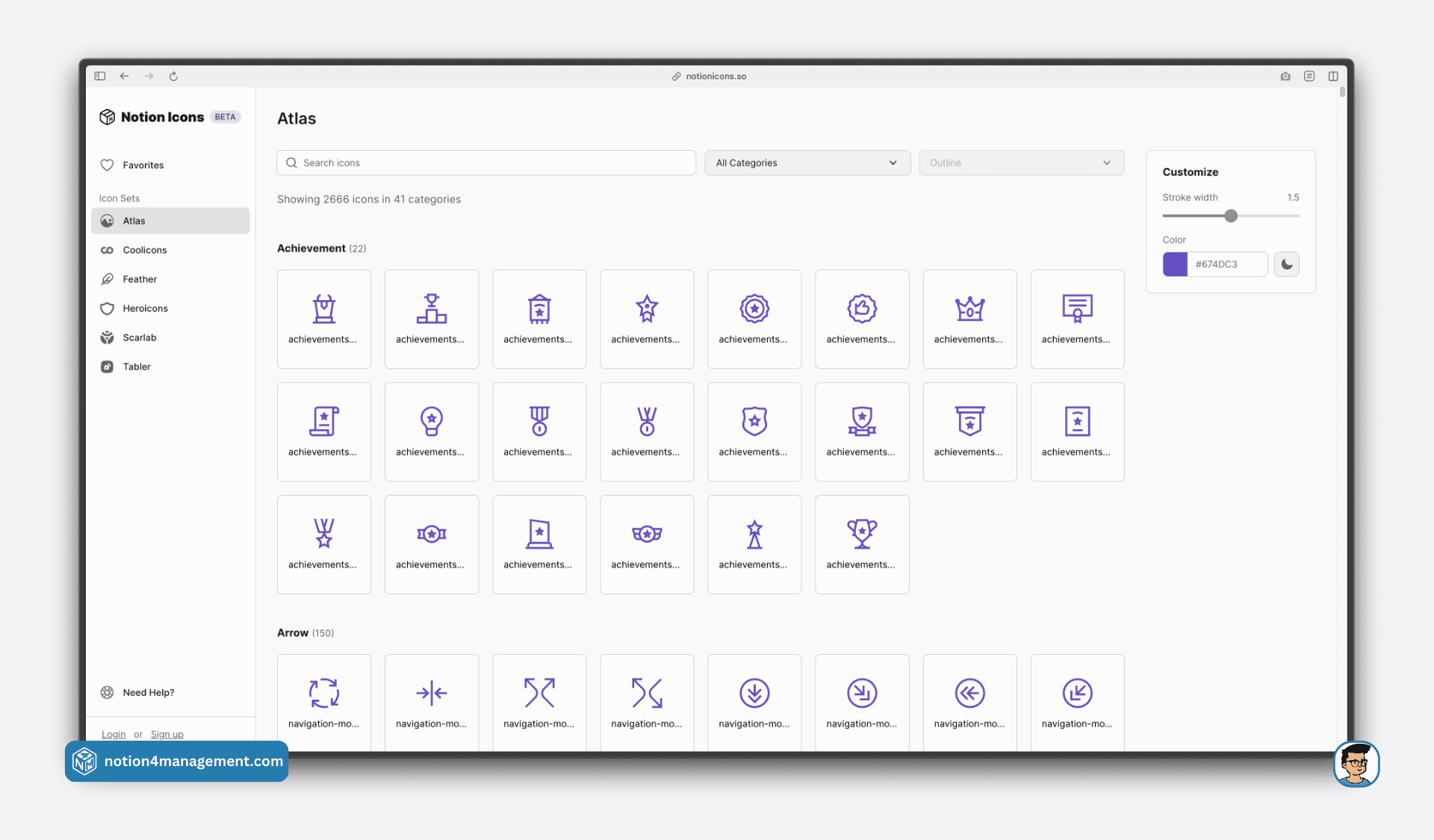This screenshot has height=840, width=1434.
Task: Click the Arrow category heading
Action: click(293, 632)
